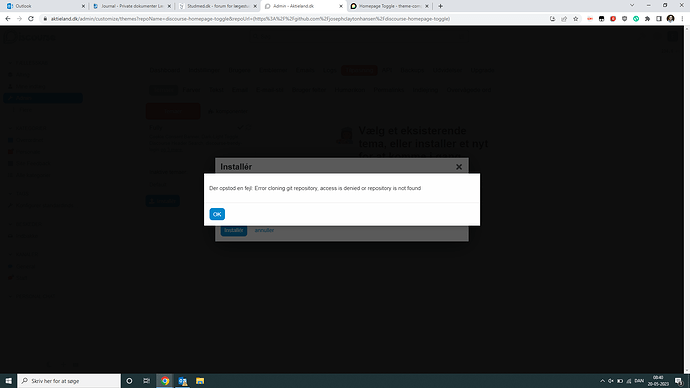
Task: Open the Chrome profile avatar
Action: pyautogui.click(x=671, y=19)
